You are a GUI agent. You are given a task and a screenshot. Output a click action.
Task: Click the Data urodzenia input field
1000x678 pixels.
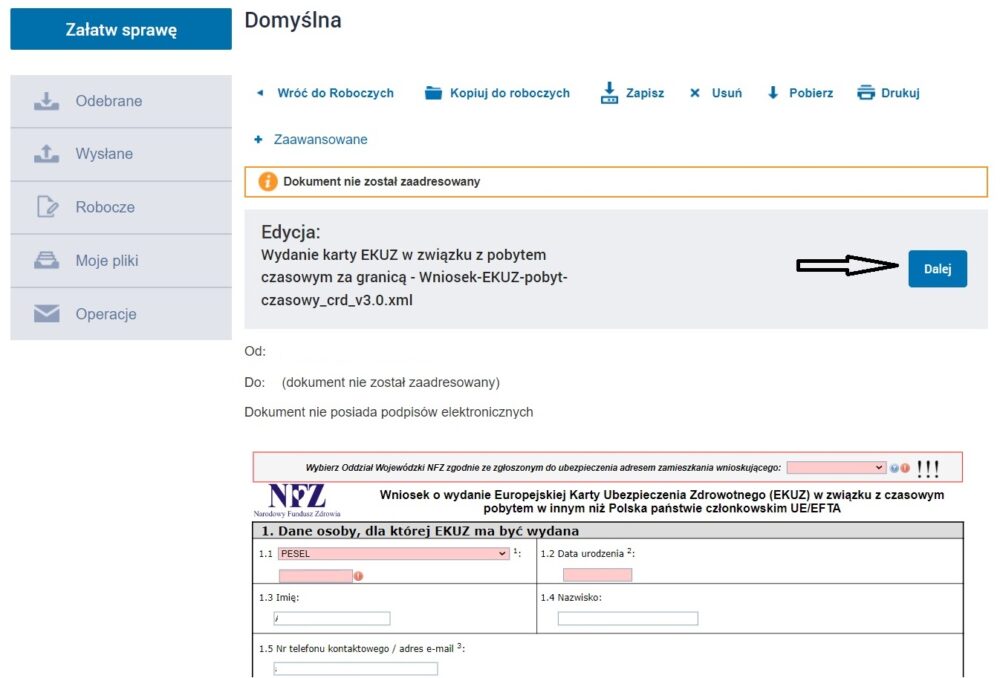pos(597,575)
